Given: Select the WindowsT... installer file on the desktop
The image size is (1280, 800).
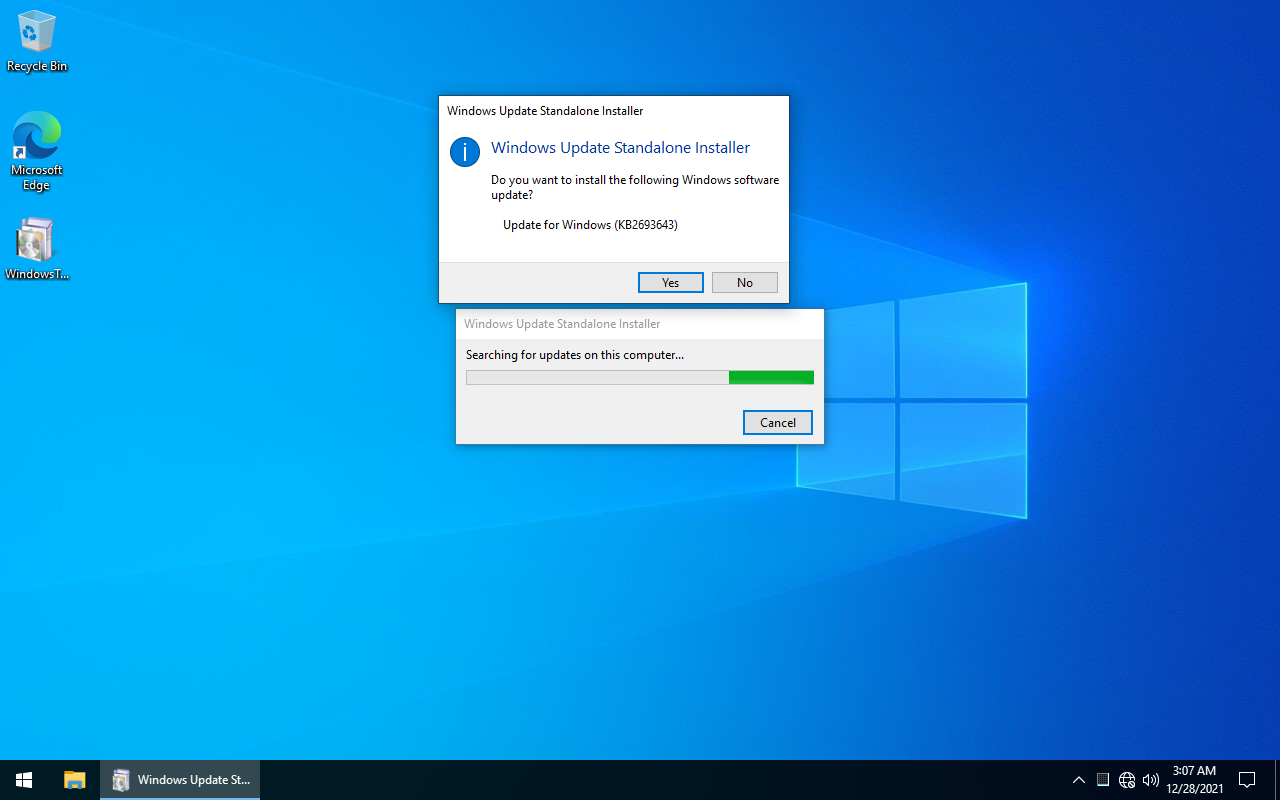Looking at the screenshot, I should coord(37,250).
